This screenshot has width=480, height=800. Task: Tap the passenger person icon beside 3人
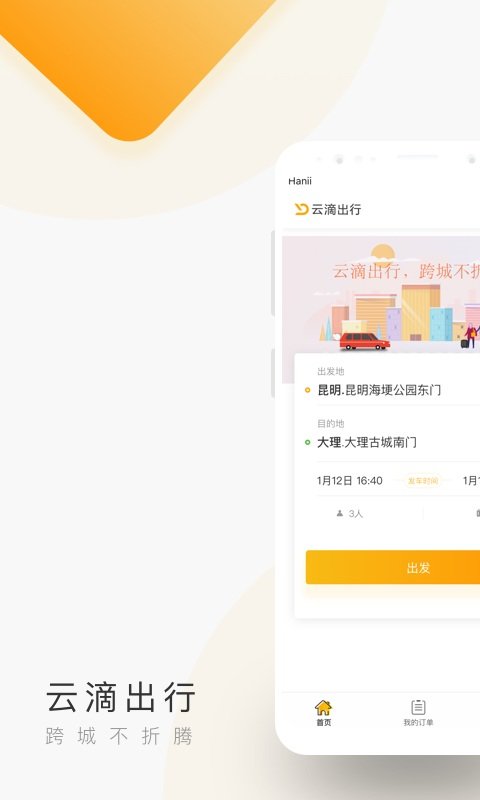pyautogui.click(x=340, y=513)
